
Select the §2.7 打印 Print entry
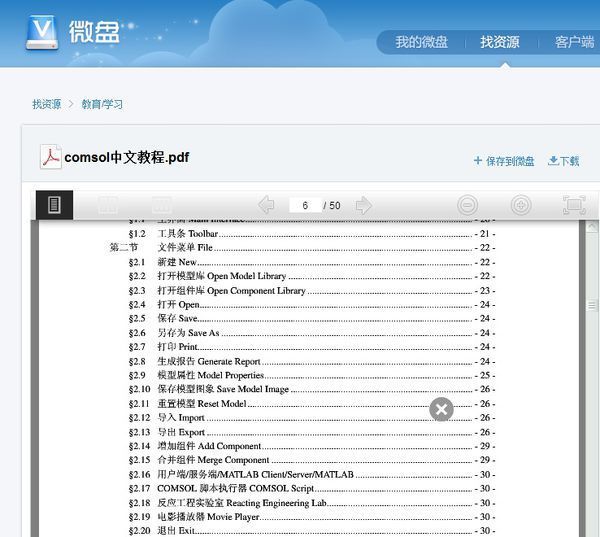click(312, 347)
